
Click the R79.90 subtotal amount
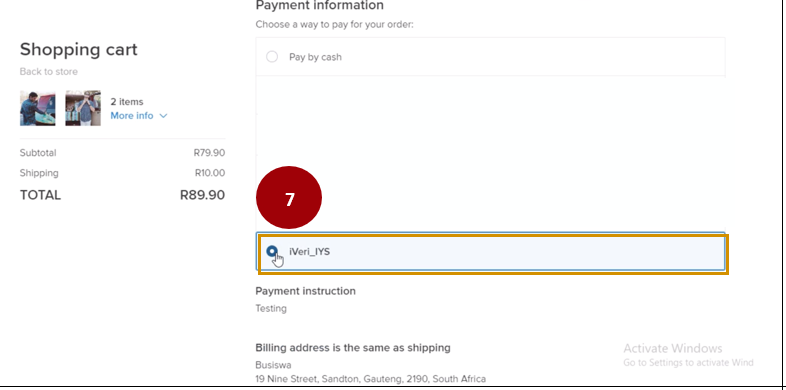pyautogui.click(x=209, y=153)
